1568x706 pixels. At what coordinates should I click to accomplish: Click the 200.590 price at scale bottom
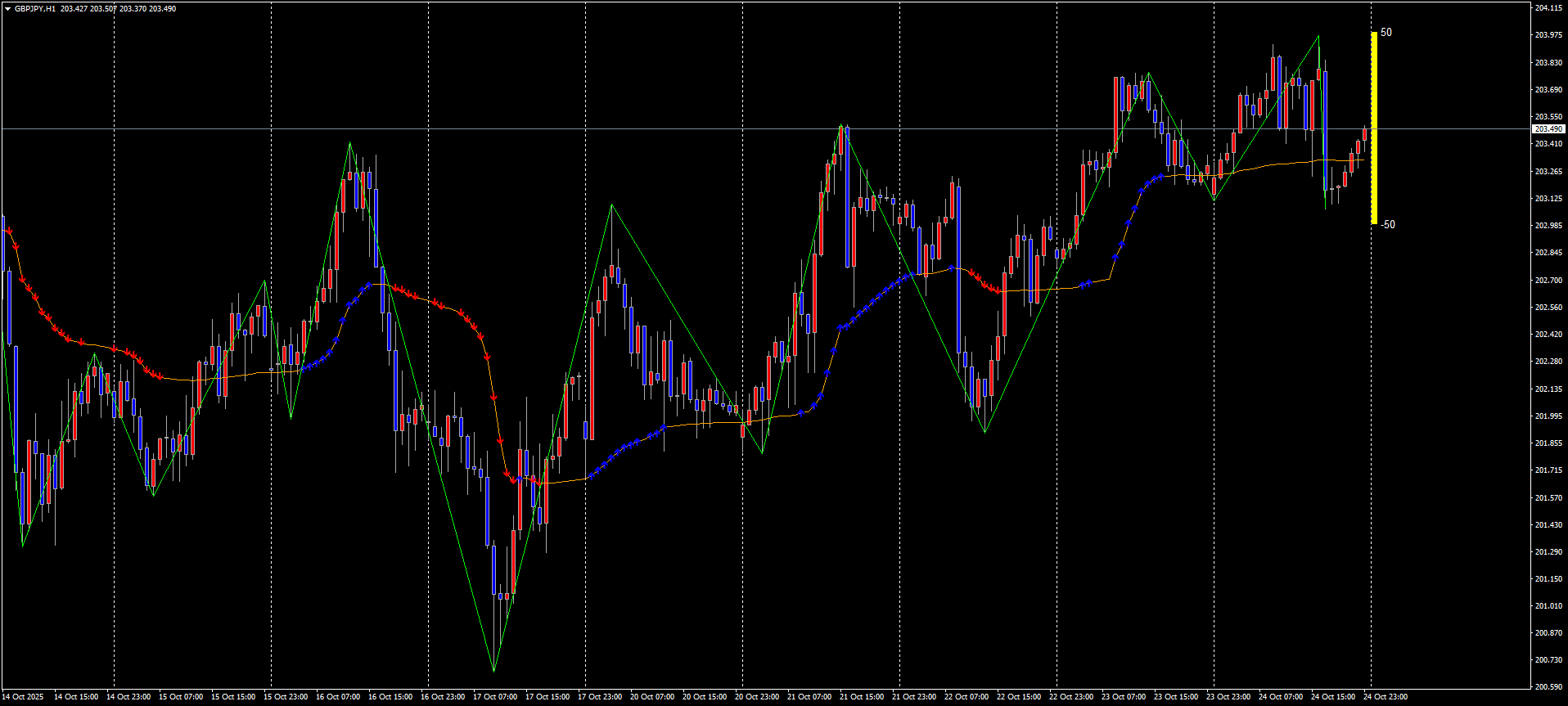(1548, 686)
